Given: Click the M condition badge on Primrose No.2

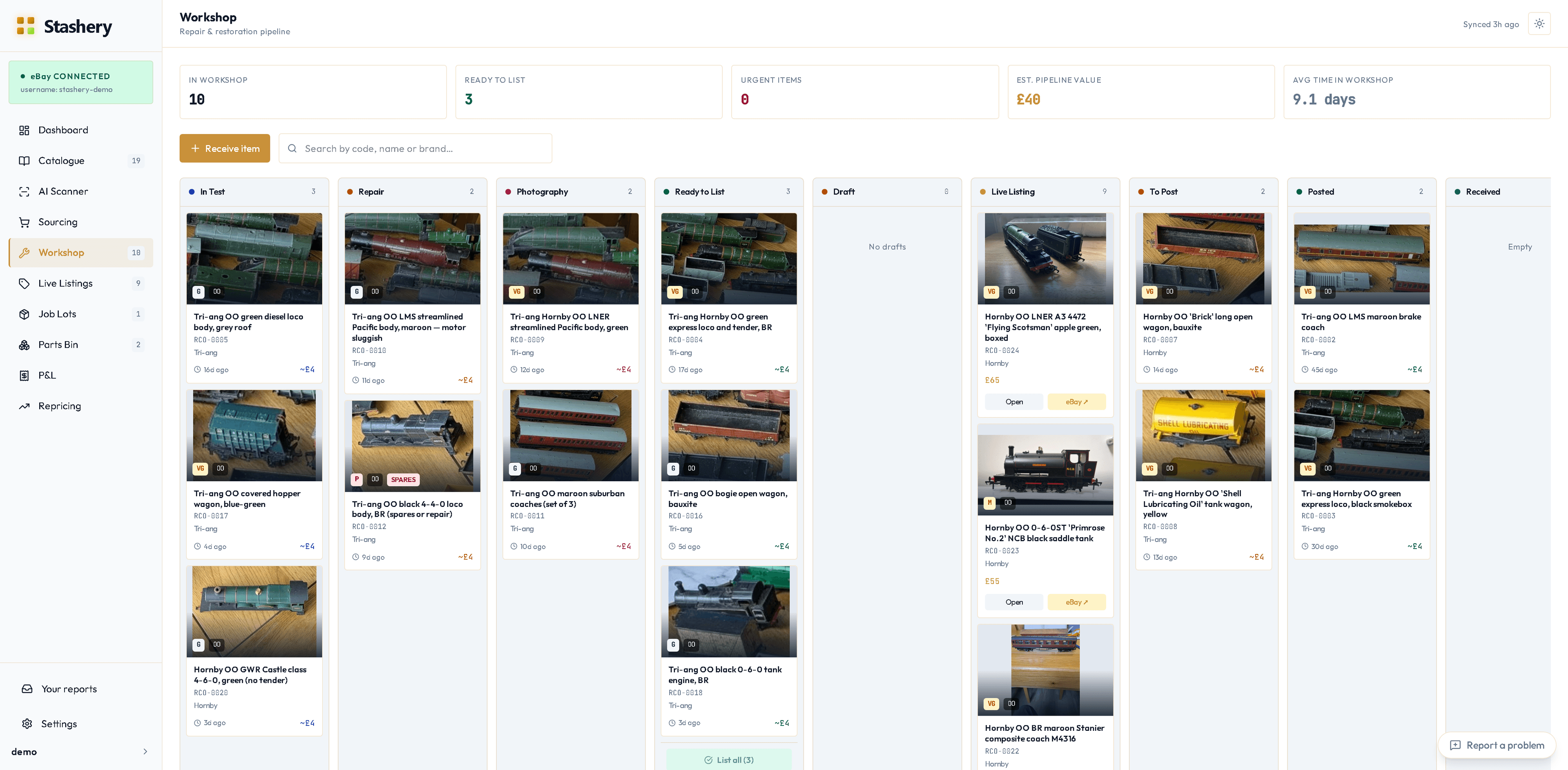Looking at the screenshot, I should click(x=990, y=503).
